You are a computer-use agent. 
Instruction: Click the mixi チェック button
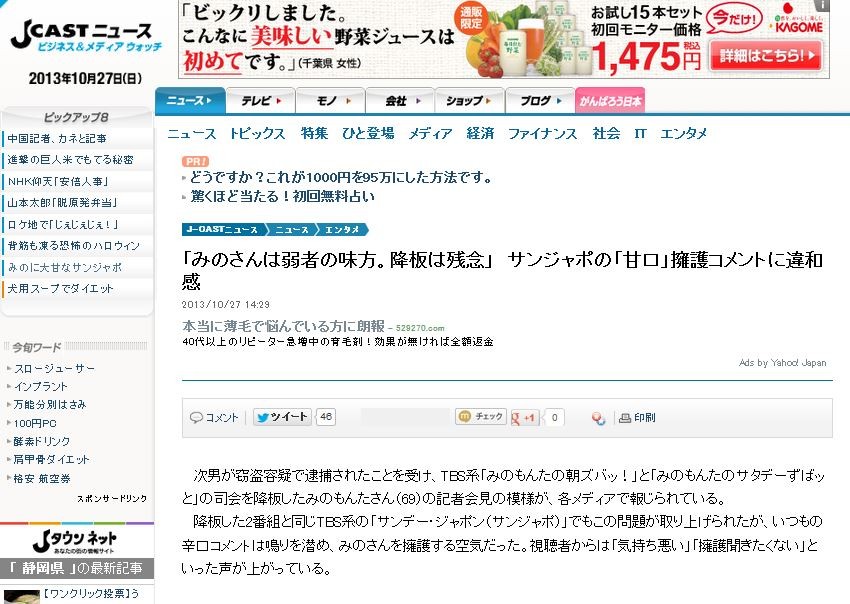[481, 416]
